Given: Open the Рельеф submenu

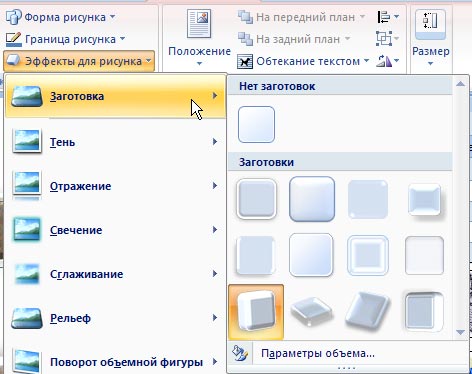Looking at the screenshot, I should (x=115, y=318).
